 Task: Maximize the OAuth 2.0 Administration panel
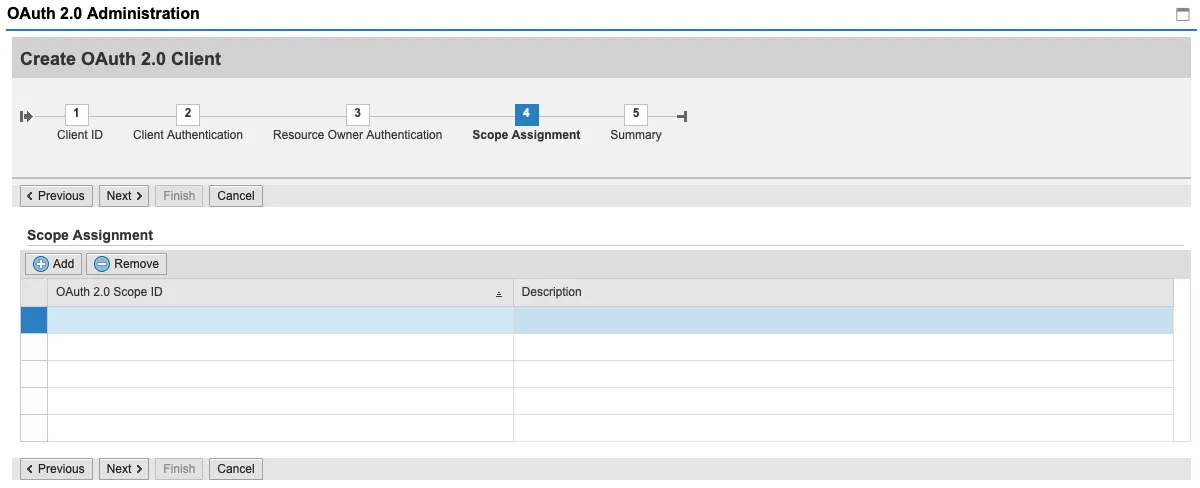(1184, 14)
